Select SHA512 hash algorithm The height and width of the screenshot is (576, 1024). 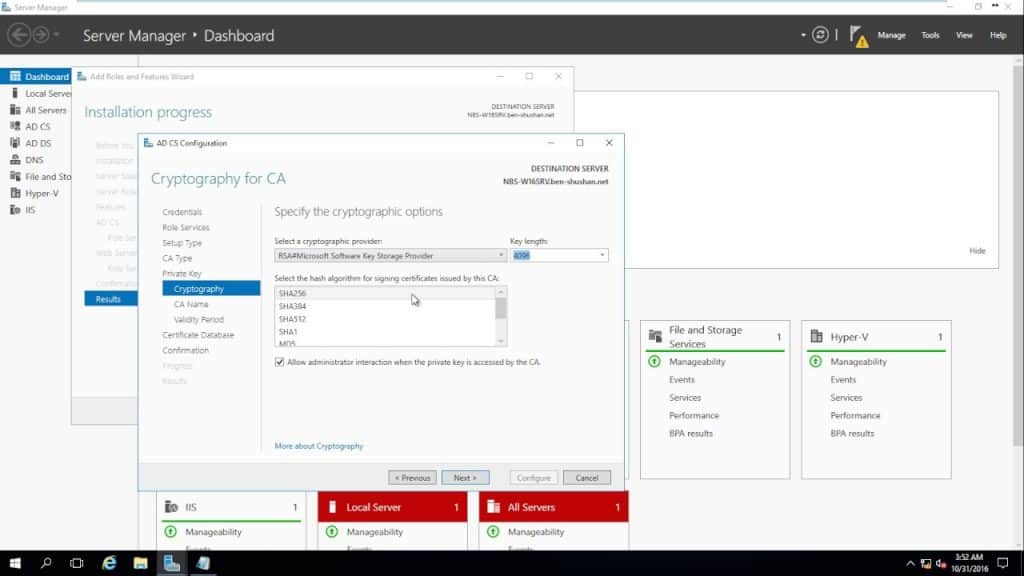tap(385, 319)
